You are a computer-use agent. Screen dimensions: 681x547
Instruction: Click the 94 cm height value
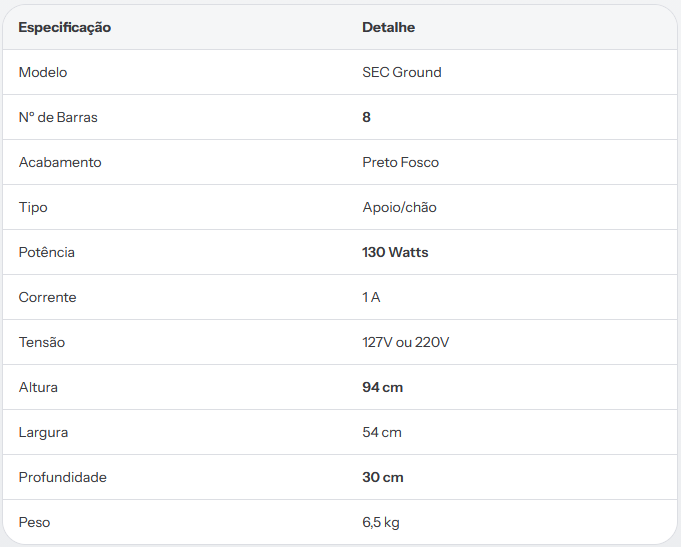(x=383, y=387)
